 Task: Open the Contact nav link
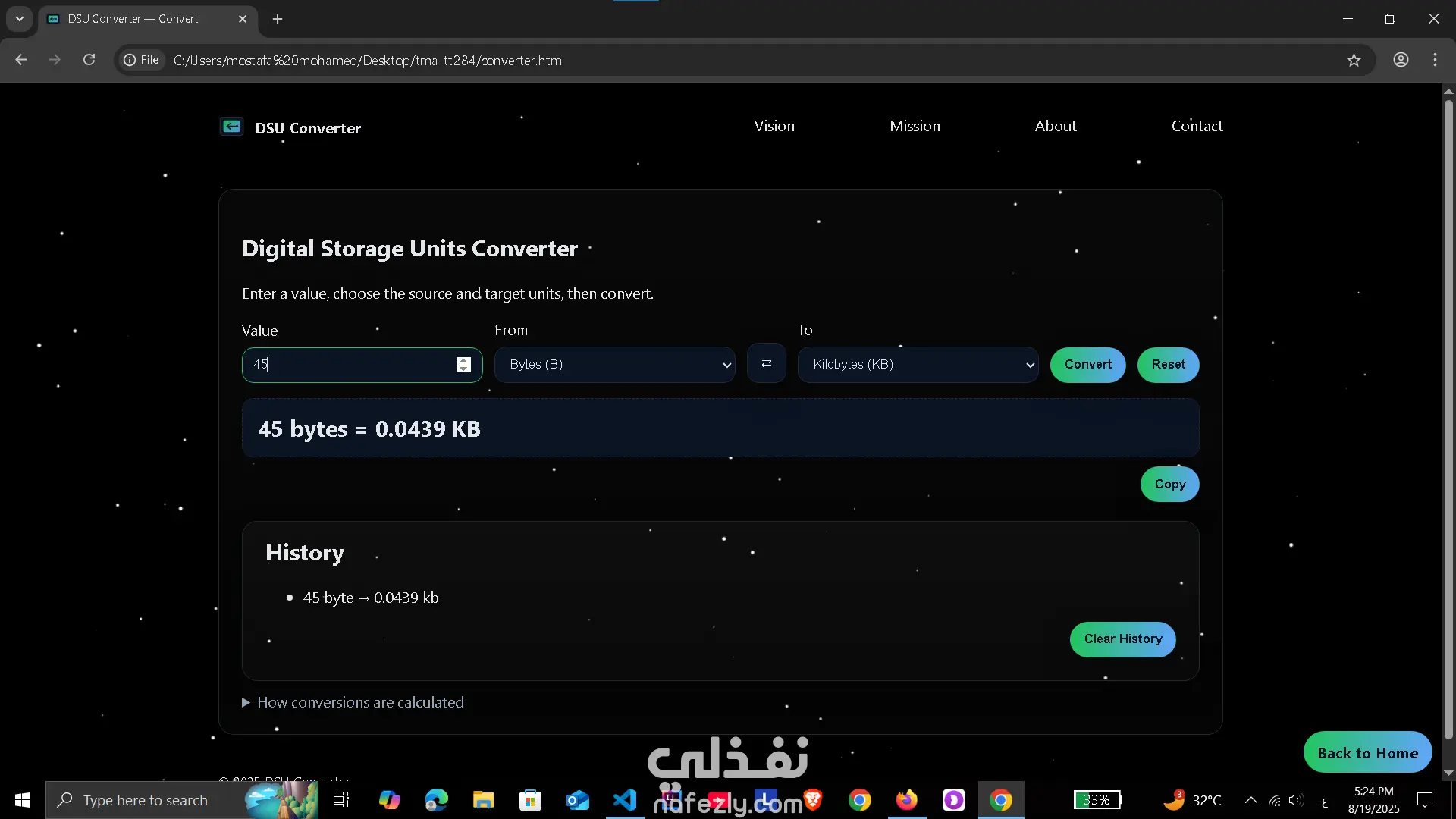(x=1197, y=126)
